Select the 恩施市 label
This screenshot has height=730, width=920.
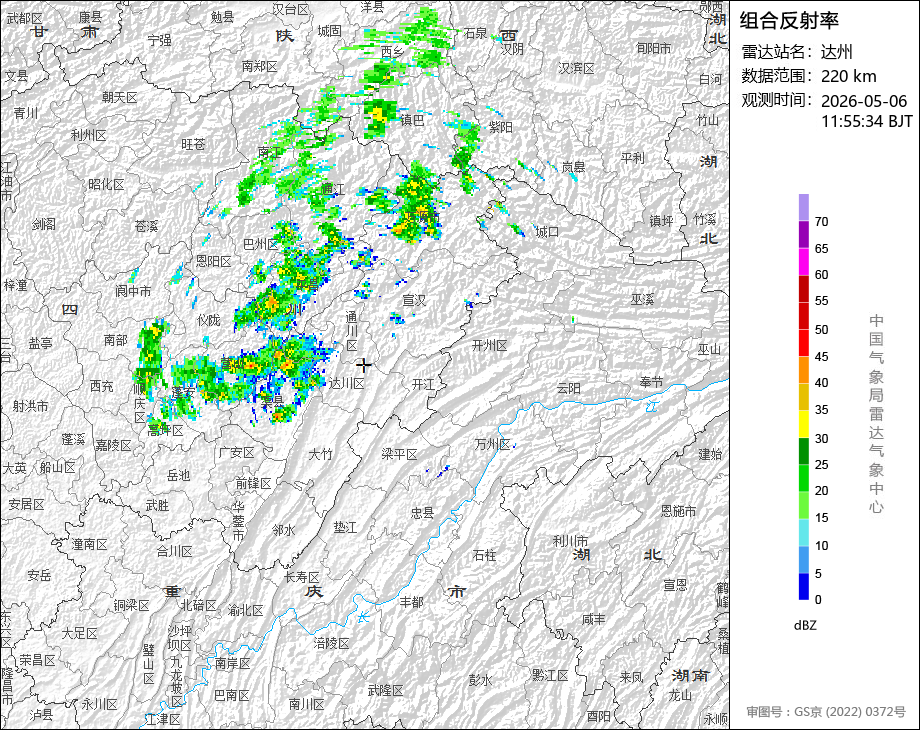pos(678,511)
